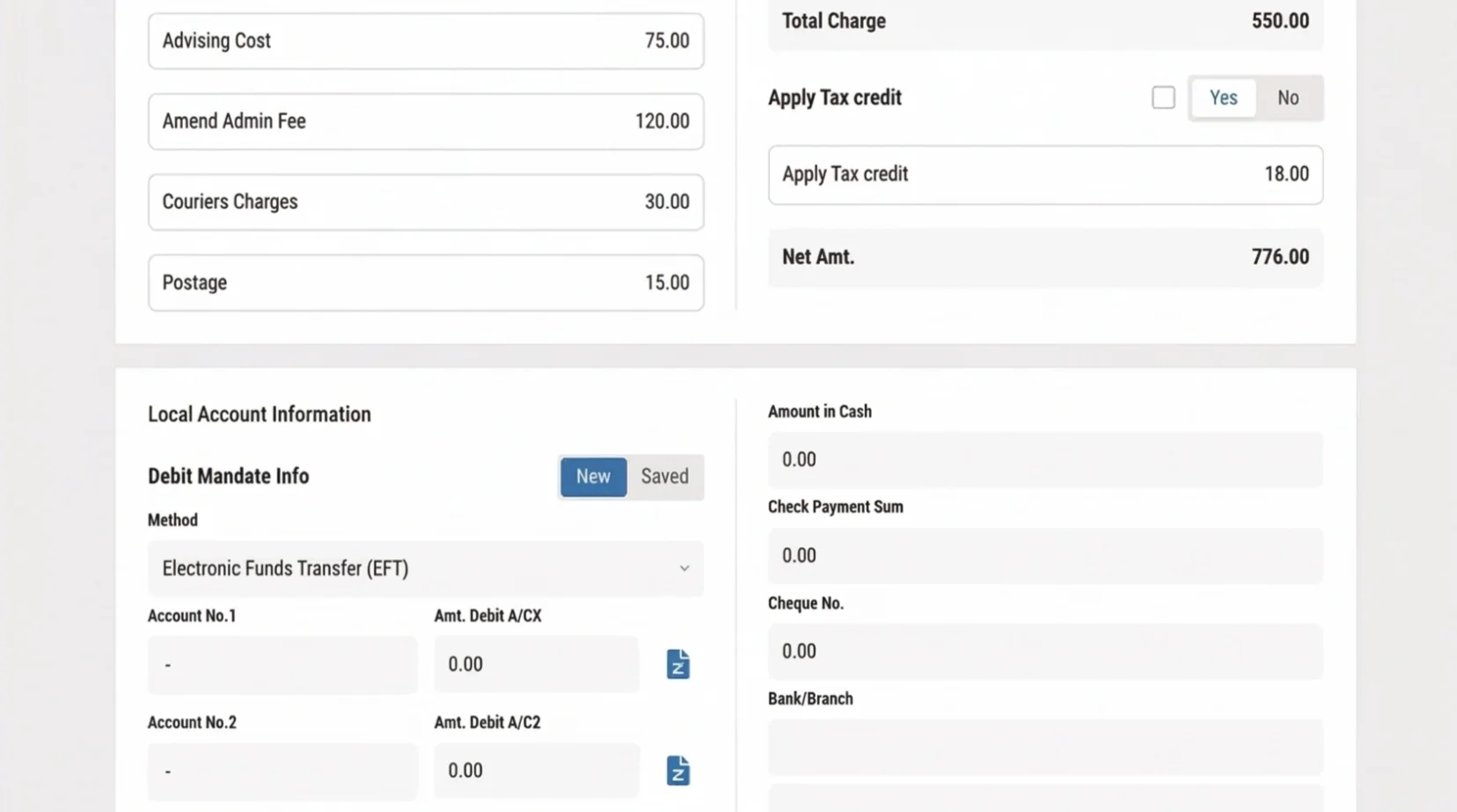Switch Debit Mandate Info to "Saved"
Viewport: 1457px width, 812px height.
click(x=665, y=476)
